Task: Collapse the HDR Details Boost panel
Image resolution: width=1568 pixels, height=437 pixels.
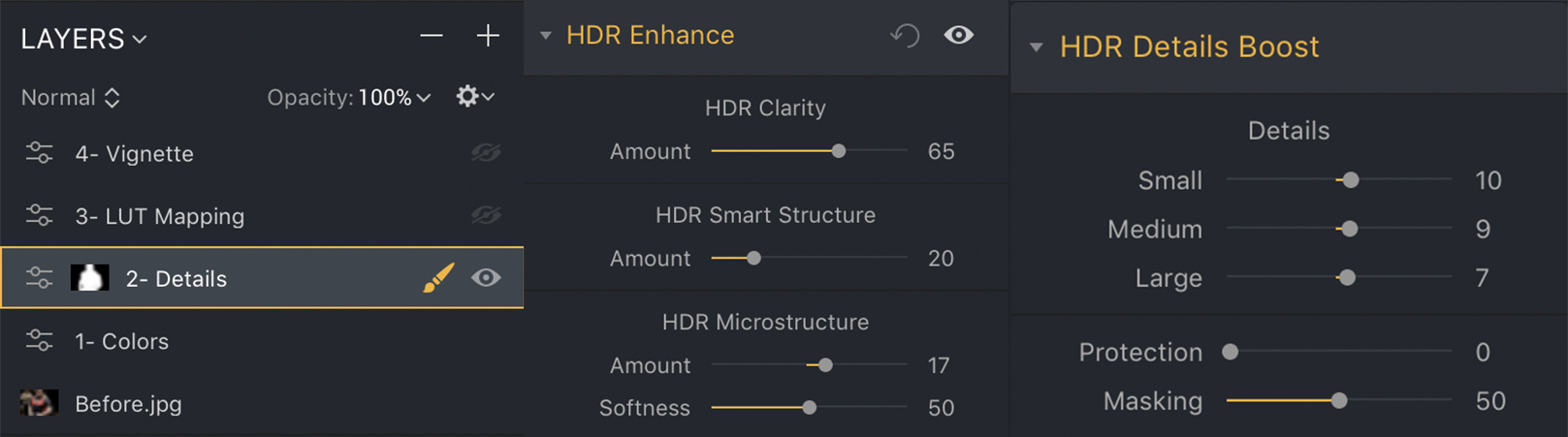Action: pyautogui.click(x=1037, y=47)
